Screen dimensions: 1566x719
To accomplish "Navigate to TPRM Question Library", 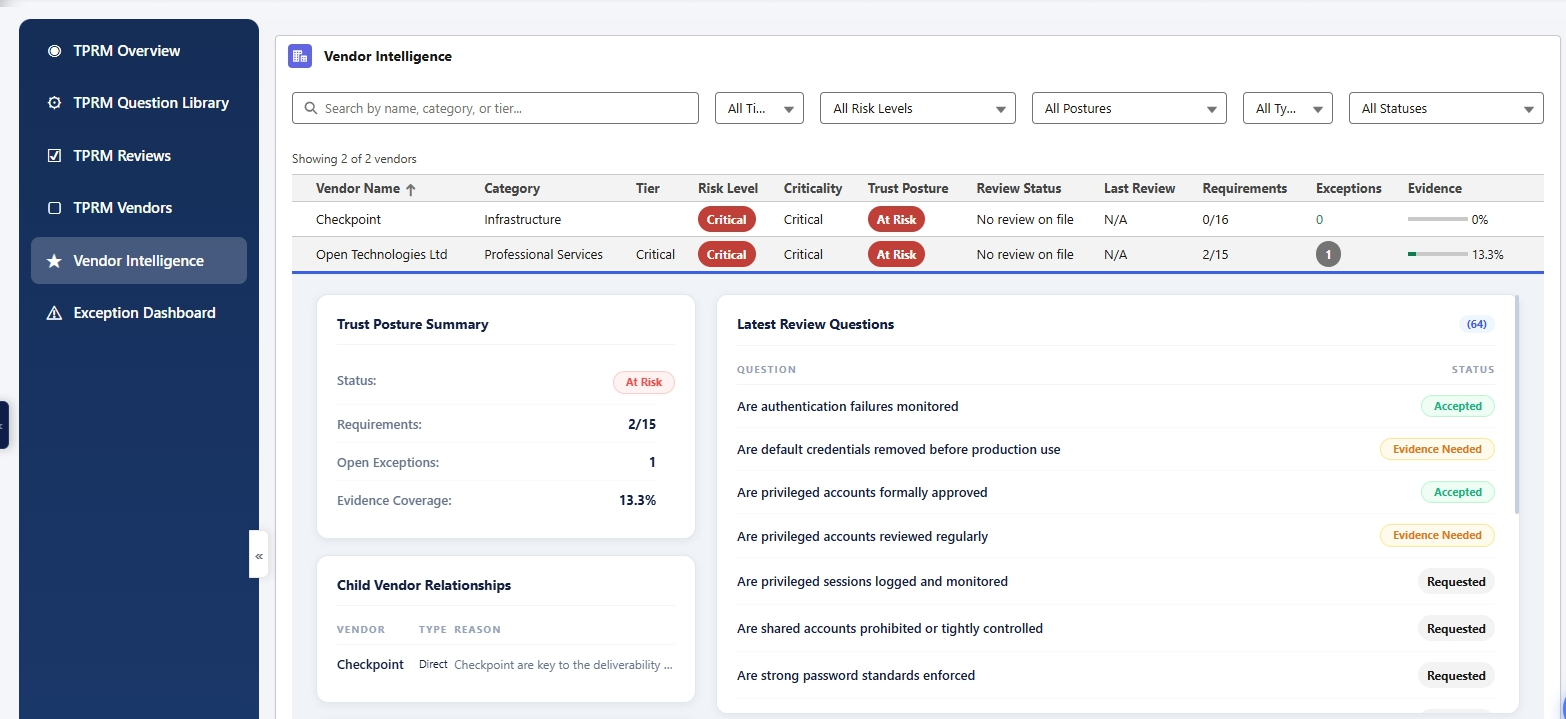I will [151, 103].
